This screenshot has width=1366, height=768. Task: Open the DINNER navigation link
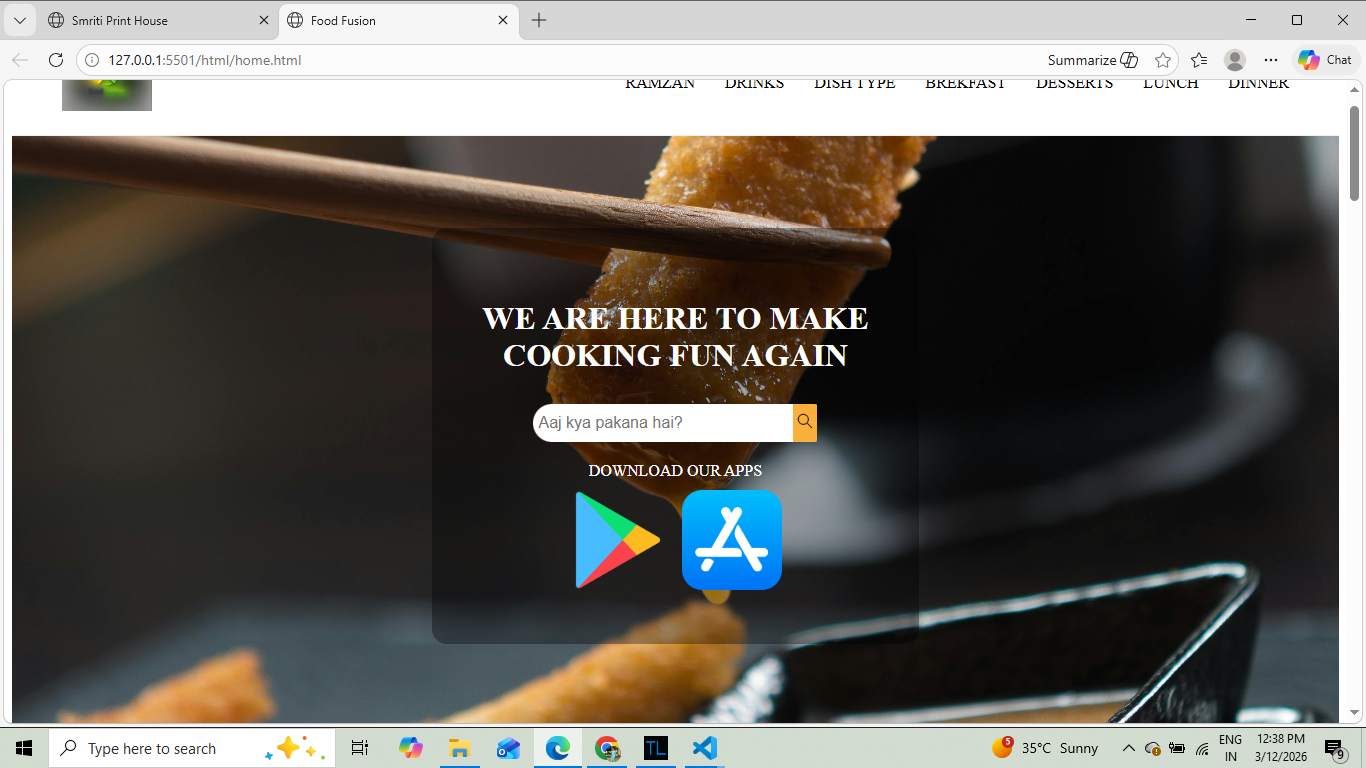point(1258,84)
